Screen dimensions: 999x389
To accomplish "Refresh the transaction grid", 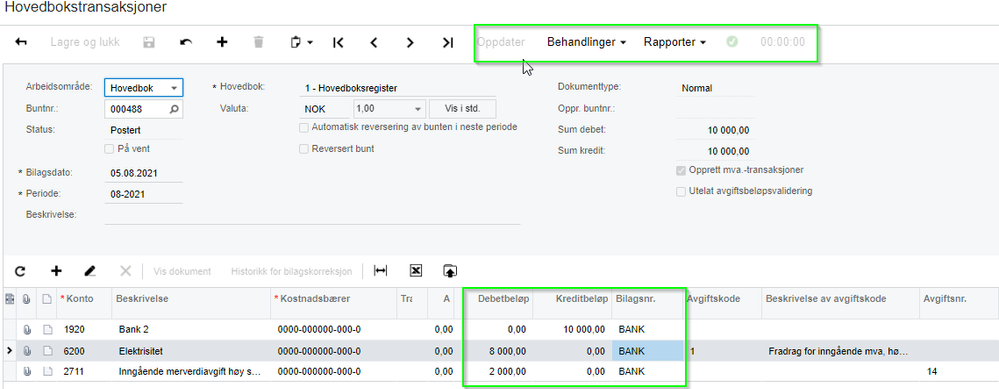I will pos(20,271).
